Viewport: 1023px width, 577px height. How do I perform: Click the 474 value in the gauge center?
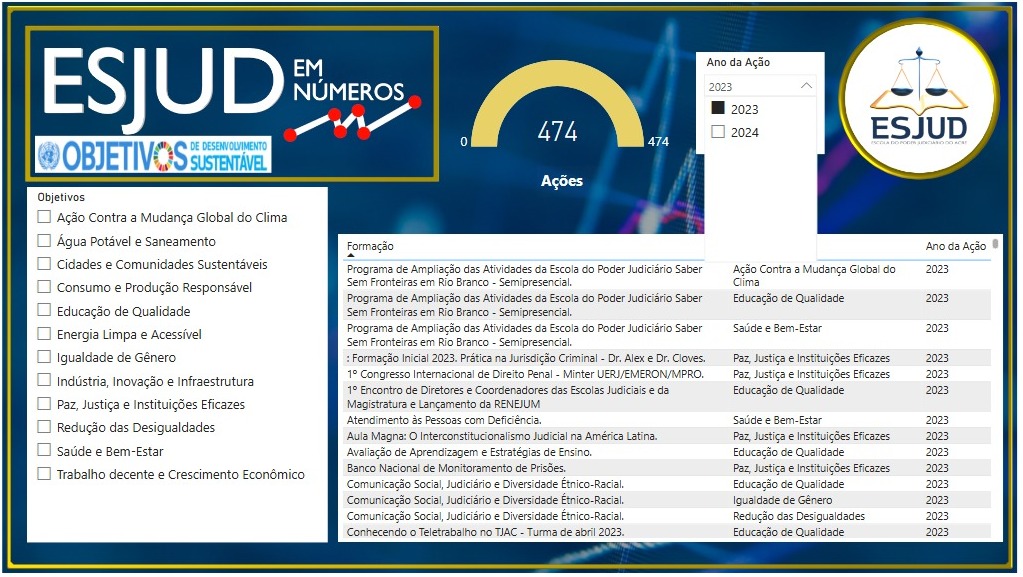click(x=557, y=131)
